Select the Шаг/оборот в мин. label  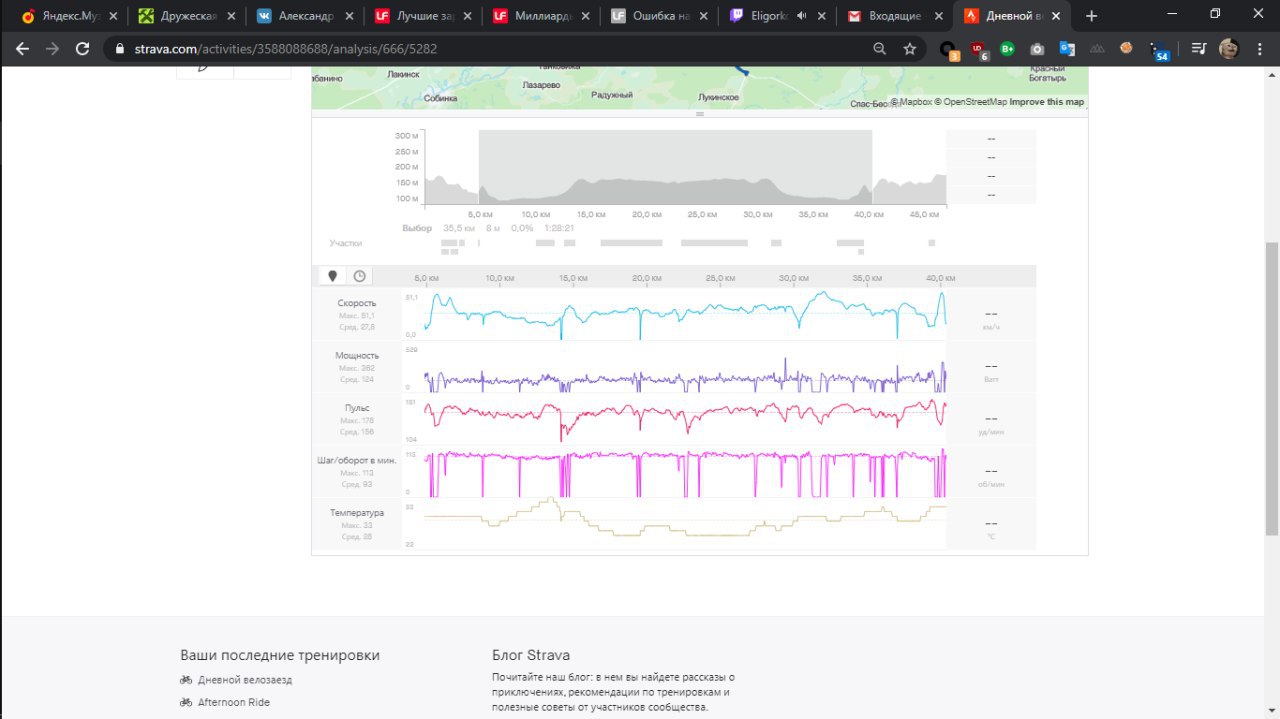coord(357,460)
